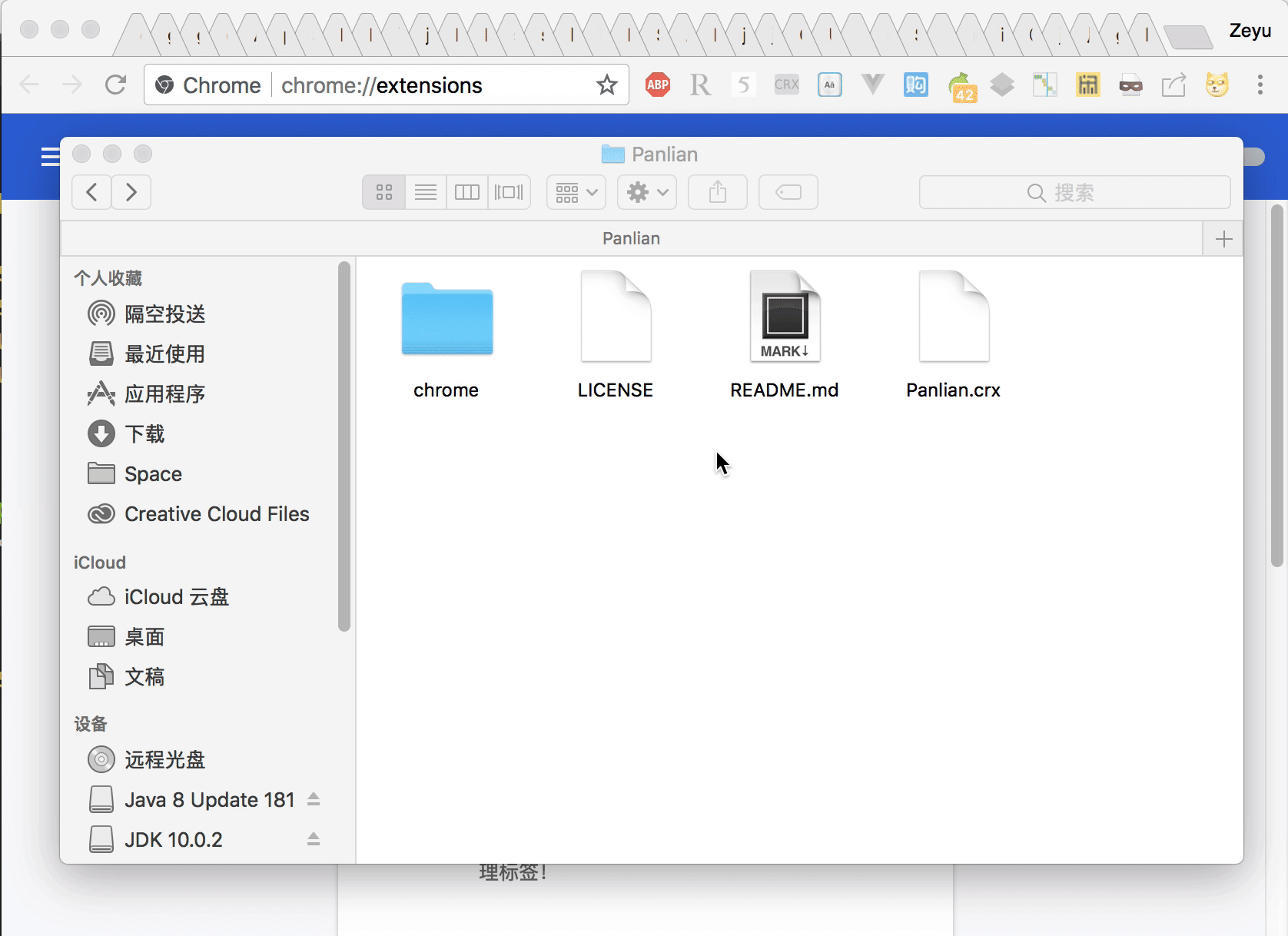Click the Zeyu profile button

(x=1250, y=31)
